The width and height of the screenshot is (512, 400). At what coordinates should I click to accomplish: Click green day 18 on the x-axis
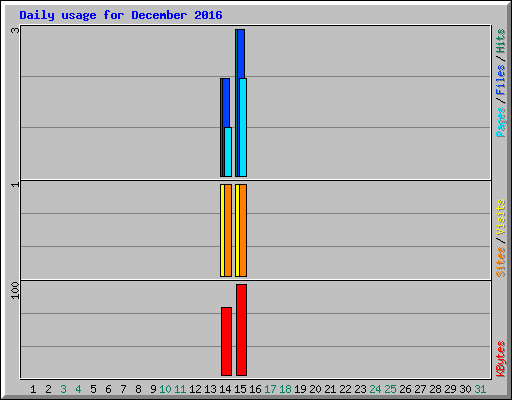coord(285,389)
